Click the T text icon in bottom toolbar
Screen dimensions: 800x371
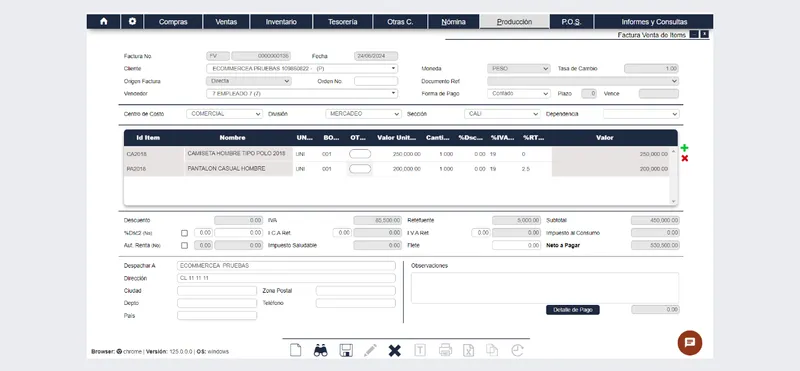(x=419, y=350)
